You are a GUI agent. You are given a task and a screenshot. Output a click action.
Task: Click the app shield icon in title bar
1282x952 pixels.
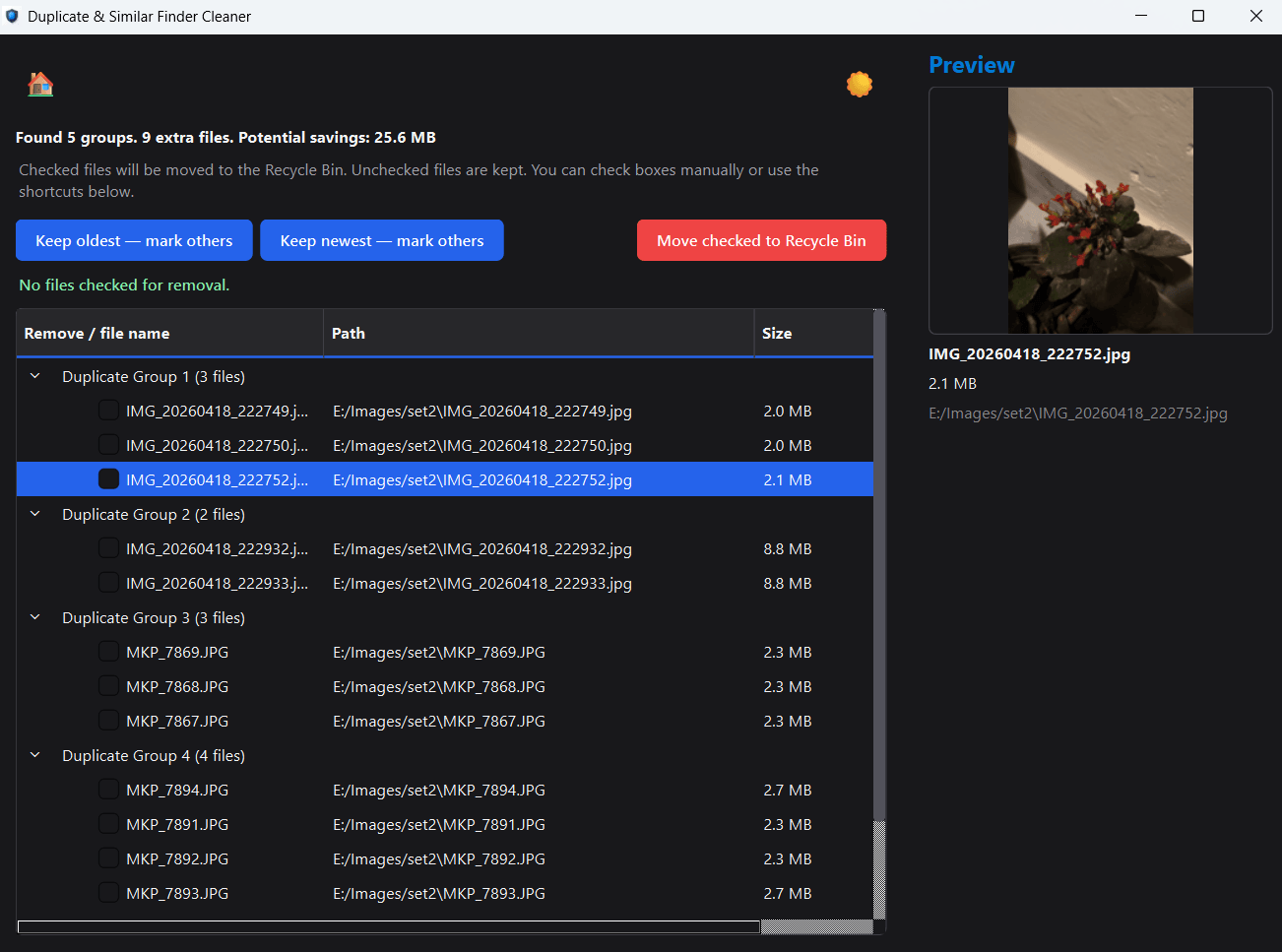[12, 16]
